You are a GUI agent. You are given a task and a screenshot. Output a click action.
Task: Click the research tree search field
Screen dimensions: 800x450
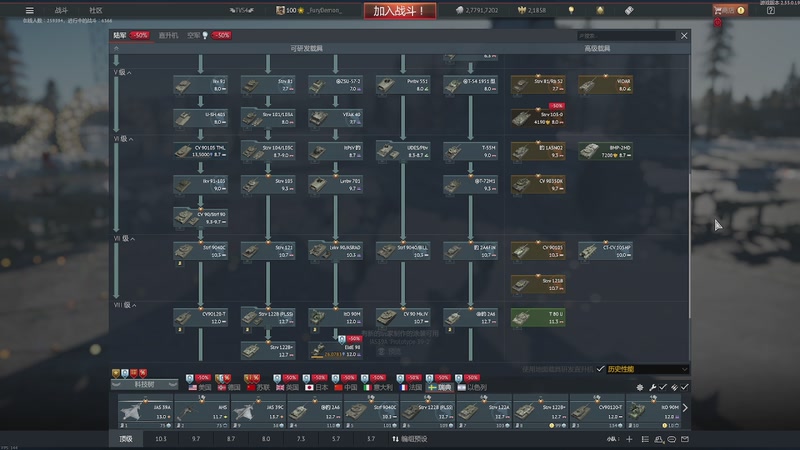coord(626,36)
